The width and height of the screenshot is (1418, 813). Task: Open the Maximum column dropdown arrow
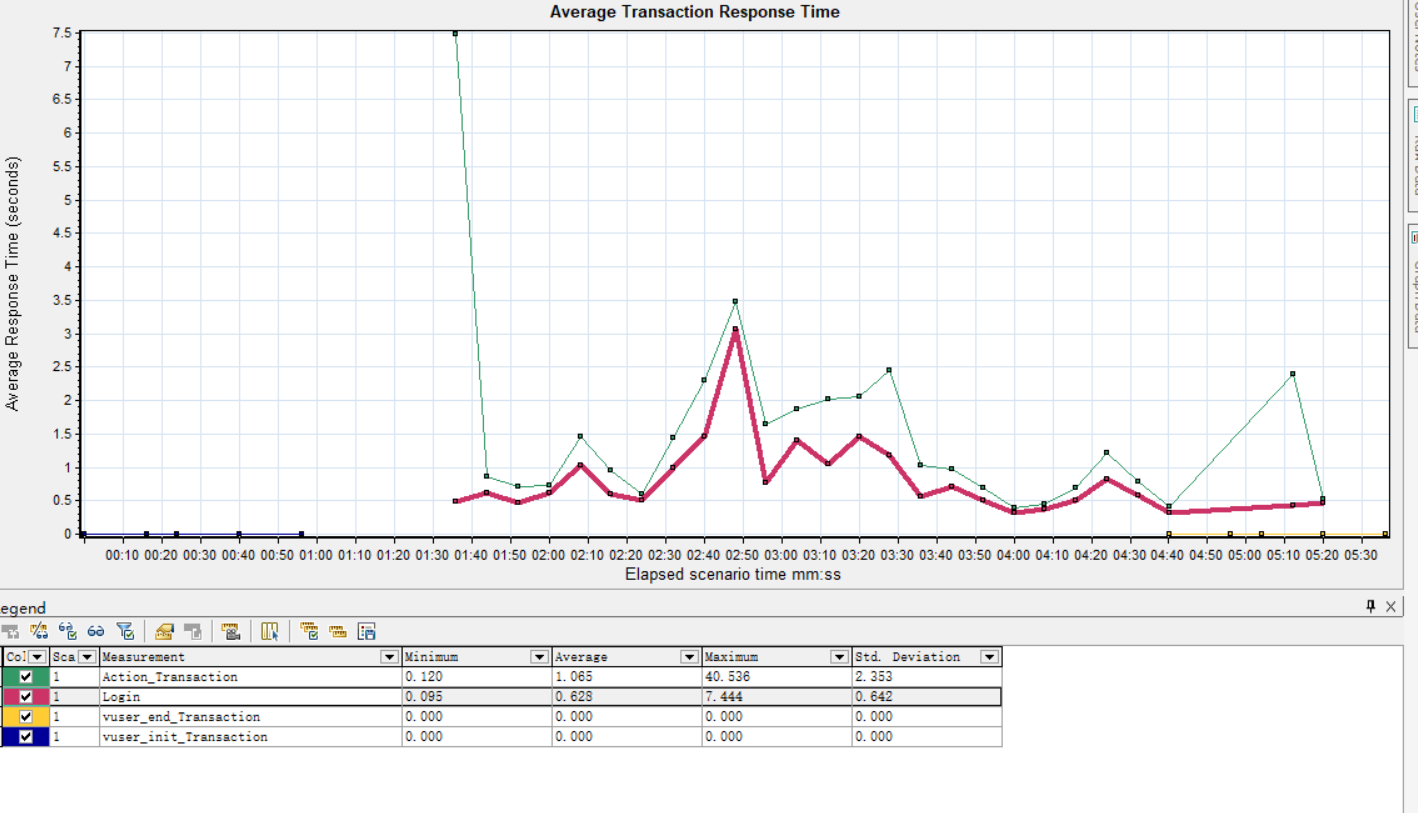pyautogui.click(x=840, y=657)
